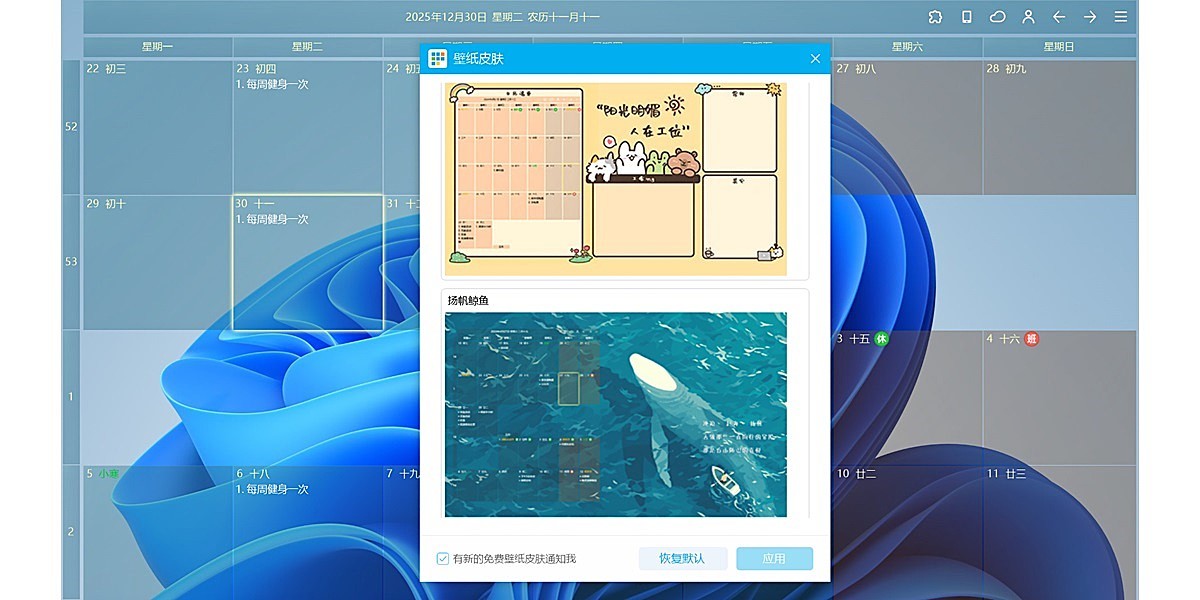Toggle 有新的免费壁纸皮肤通知我 checkbox
Screen dimensions: 1200x600
(x=443, y=559)
